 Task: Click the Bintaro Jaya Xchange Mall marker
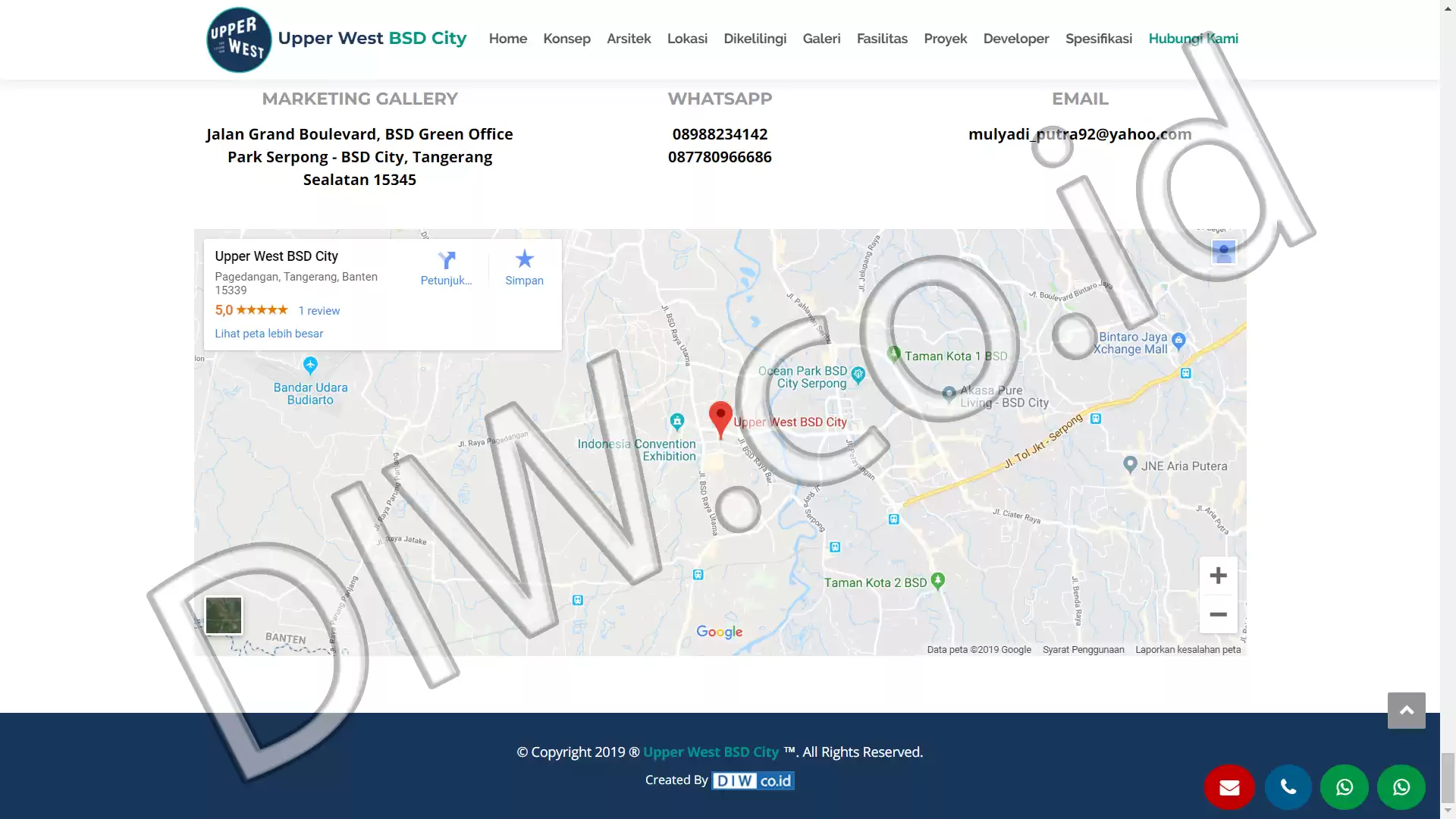point(1178,340)
